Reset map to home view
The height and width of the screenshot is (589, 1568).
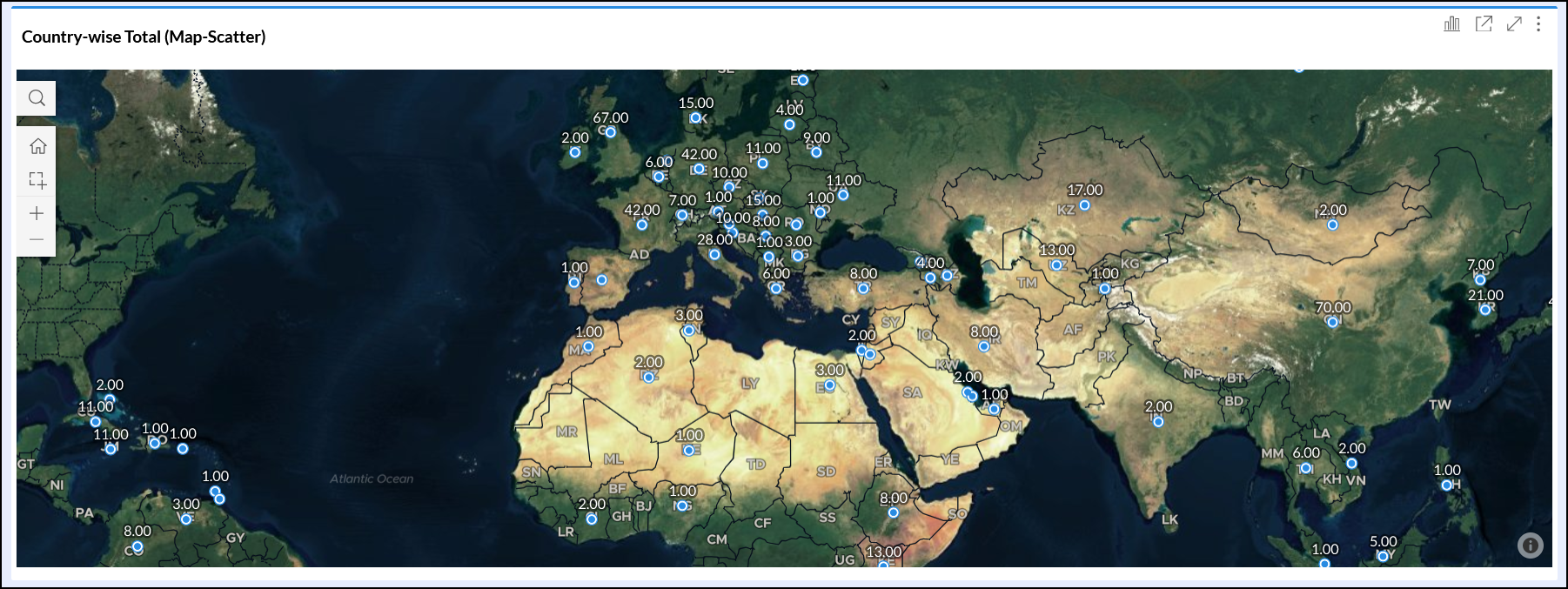(x=37, y=146)
